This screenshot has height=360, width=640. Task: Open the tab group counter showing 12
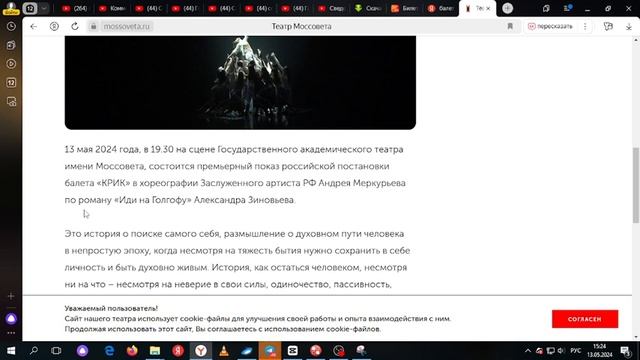pyautogui.click(x=30, y=8)
